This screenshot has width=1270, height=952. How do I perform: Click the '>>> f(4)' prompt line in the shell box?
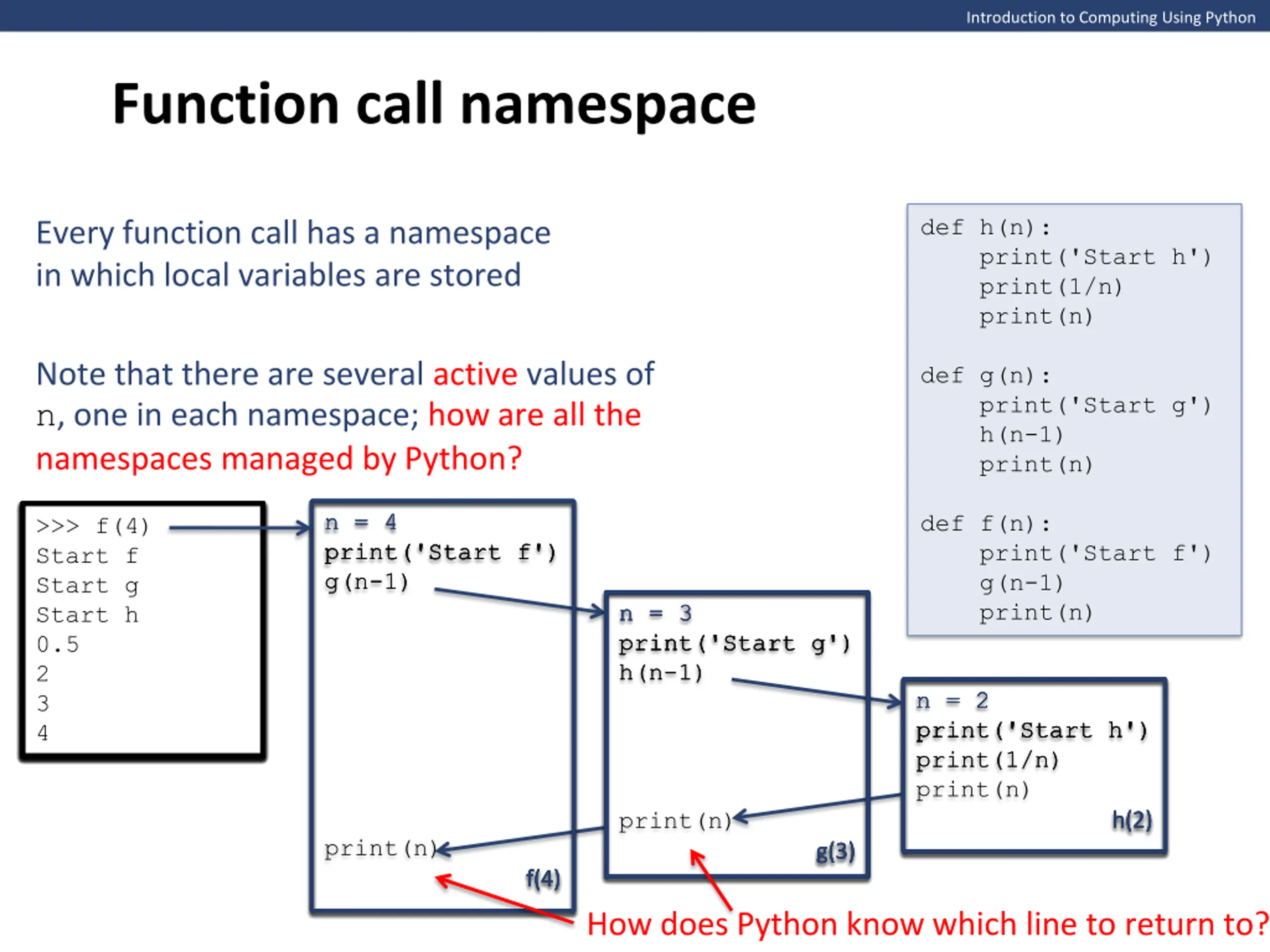[x=92, y=526]
